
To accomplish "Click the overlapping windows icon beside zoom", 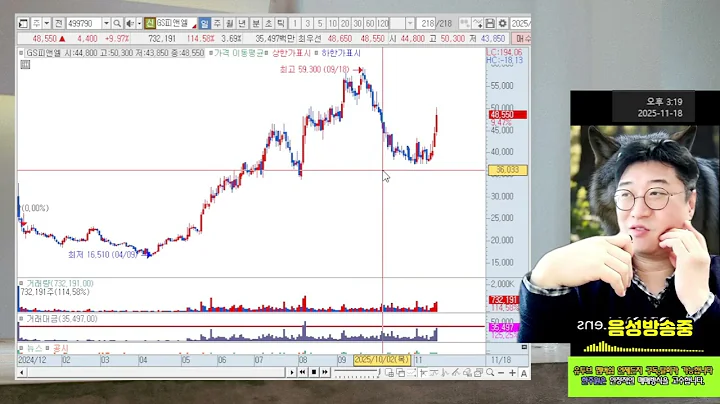I will click(478, 372).
